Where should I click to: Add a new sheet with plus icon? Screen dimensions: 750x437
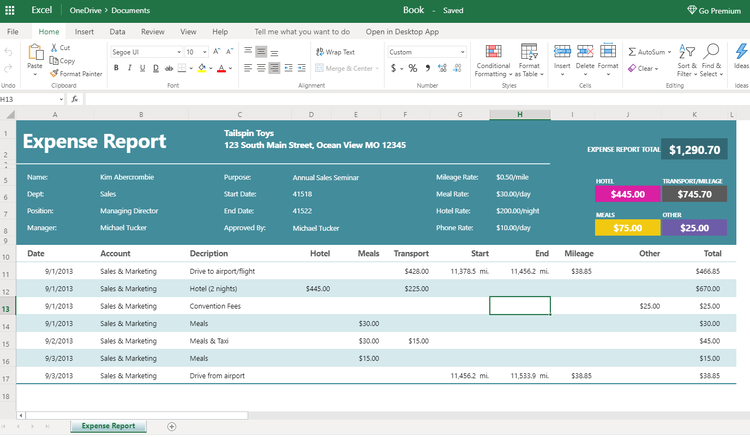click(x=172, y=426)
